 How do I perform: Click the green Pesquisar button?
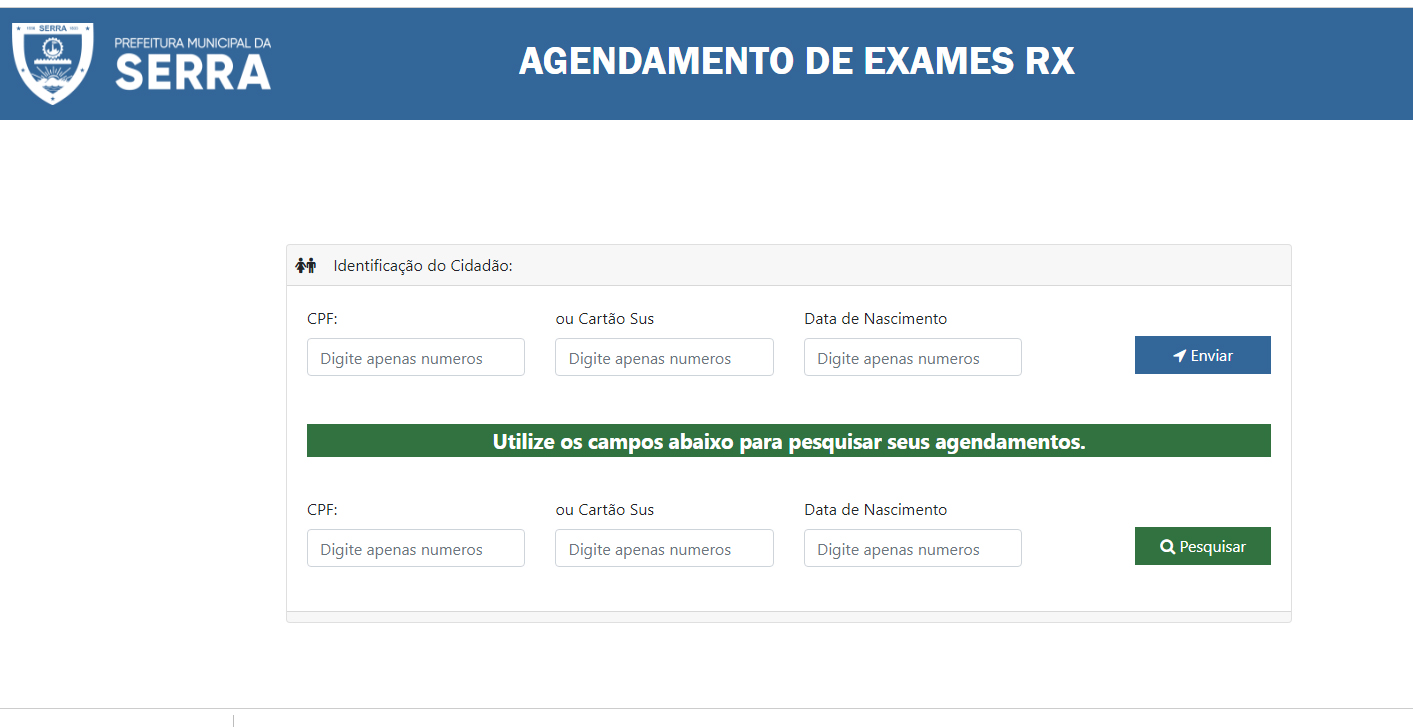[1202, 546]
